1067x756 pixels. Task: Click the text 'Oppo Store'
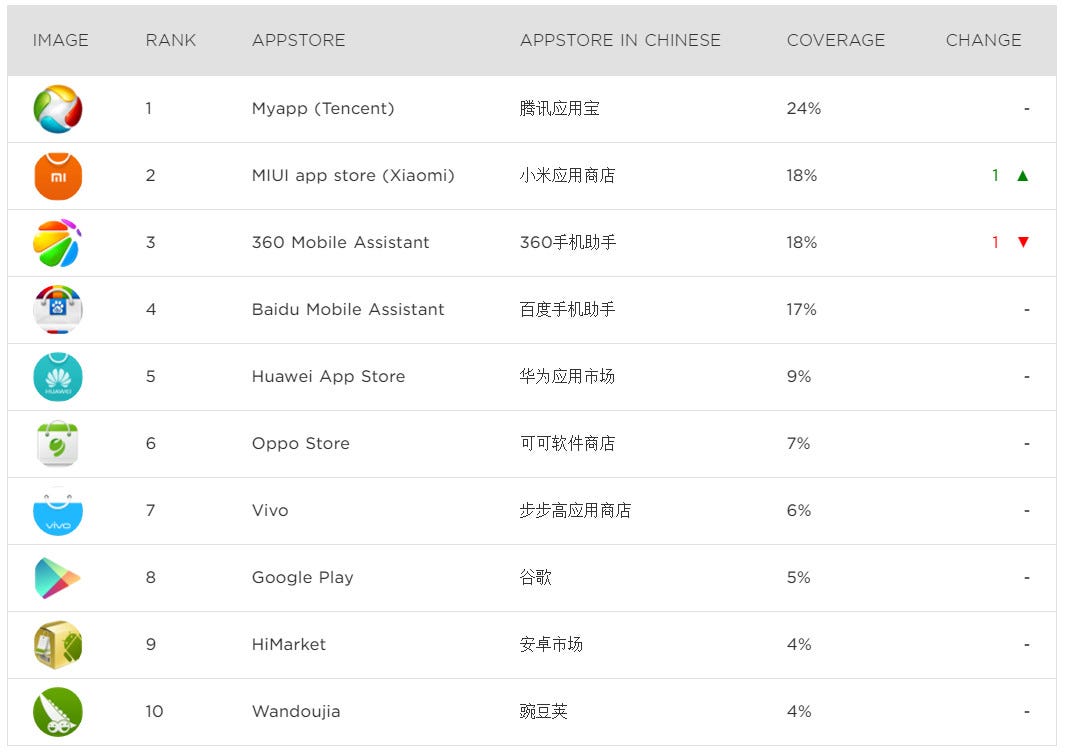coord(300,444)
